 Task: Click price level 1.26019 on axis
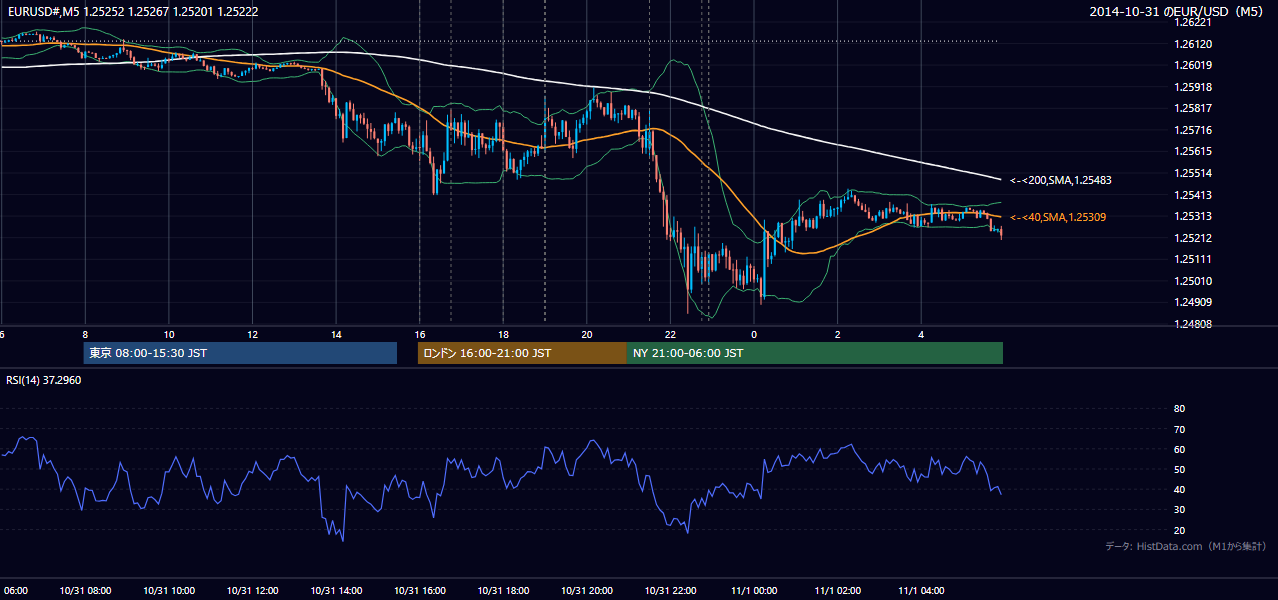1193,65
